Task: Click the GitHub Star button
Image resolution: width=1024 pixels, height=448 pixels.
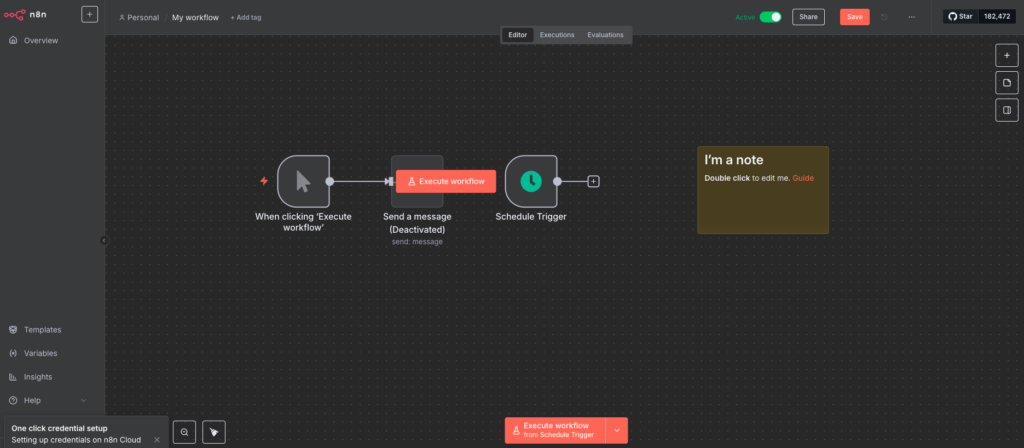Action: coord(961,16)
